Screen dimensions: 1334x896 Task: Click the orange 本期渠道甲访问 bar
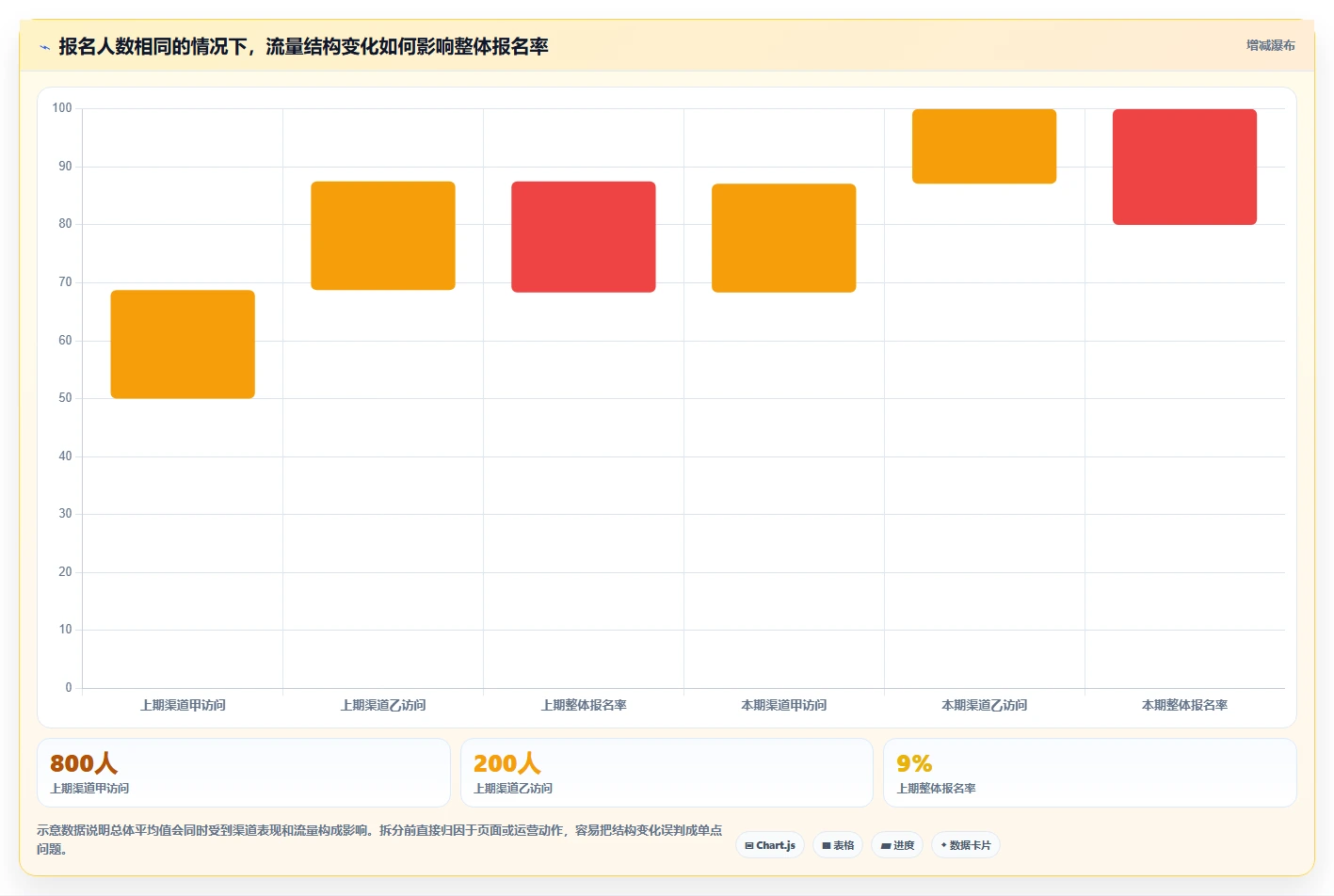pos(784,238)
